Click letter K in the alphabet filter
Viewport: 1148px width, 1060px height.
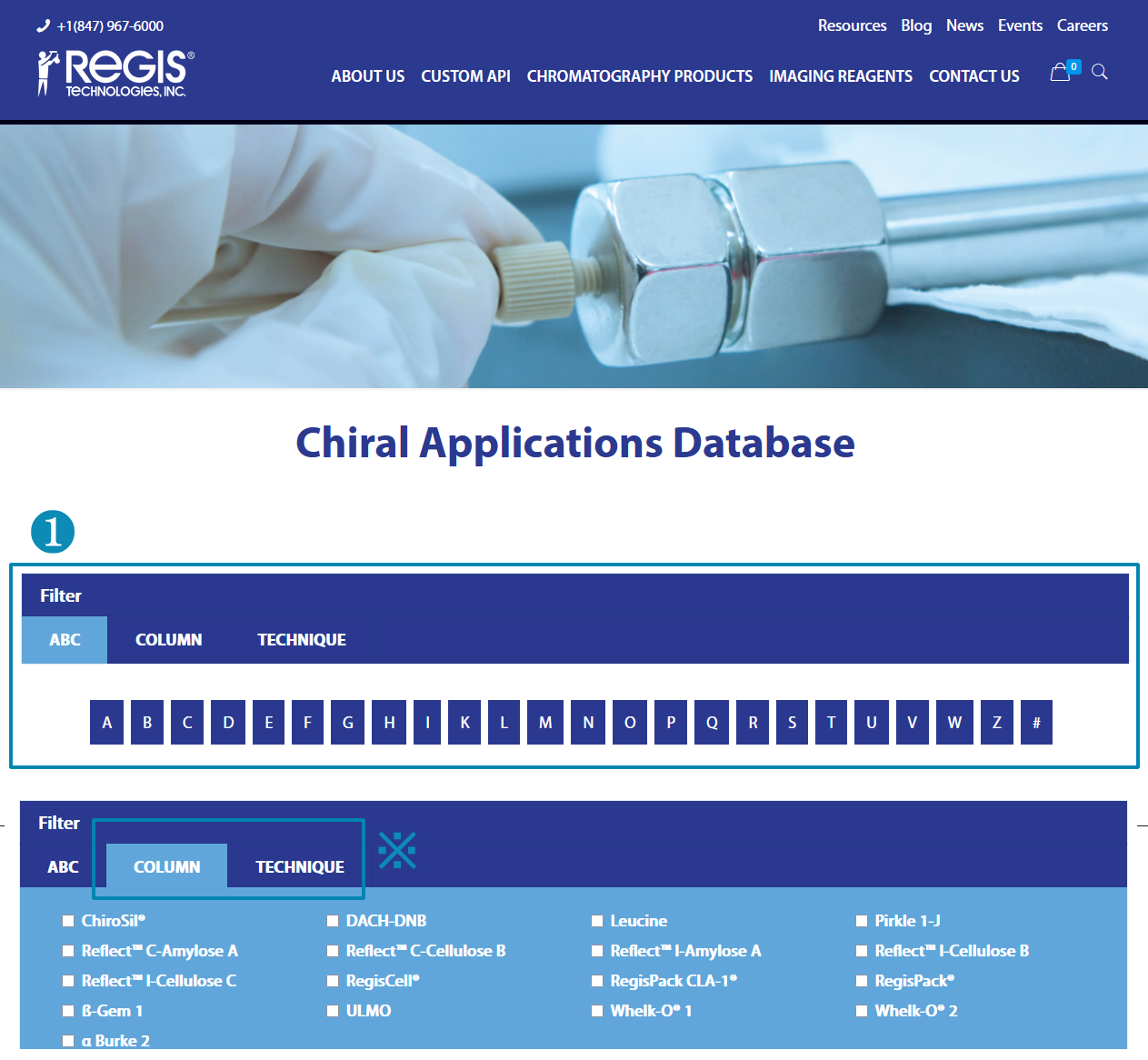(464, 723)
